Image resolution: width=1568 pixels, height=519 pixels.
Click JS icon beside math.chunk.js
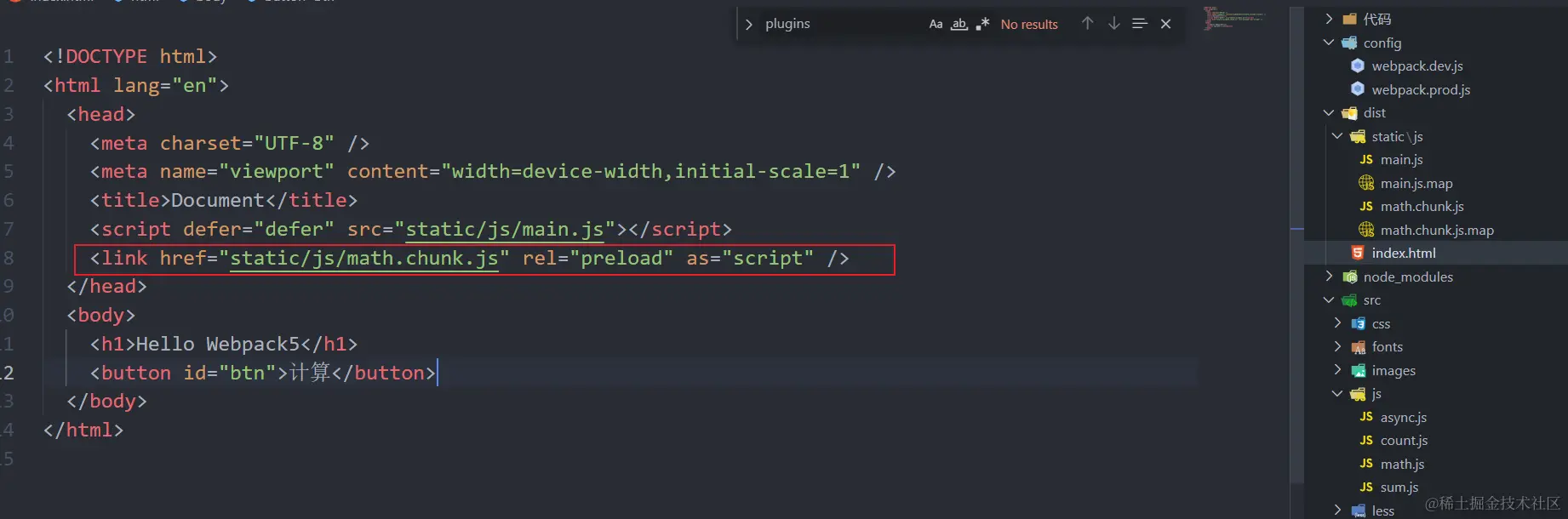[x=1366, y=206]
